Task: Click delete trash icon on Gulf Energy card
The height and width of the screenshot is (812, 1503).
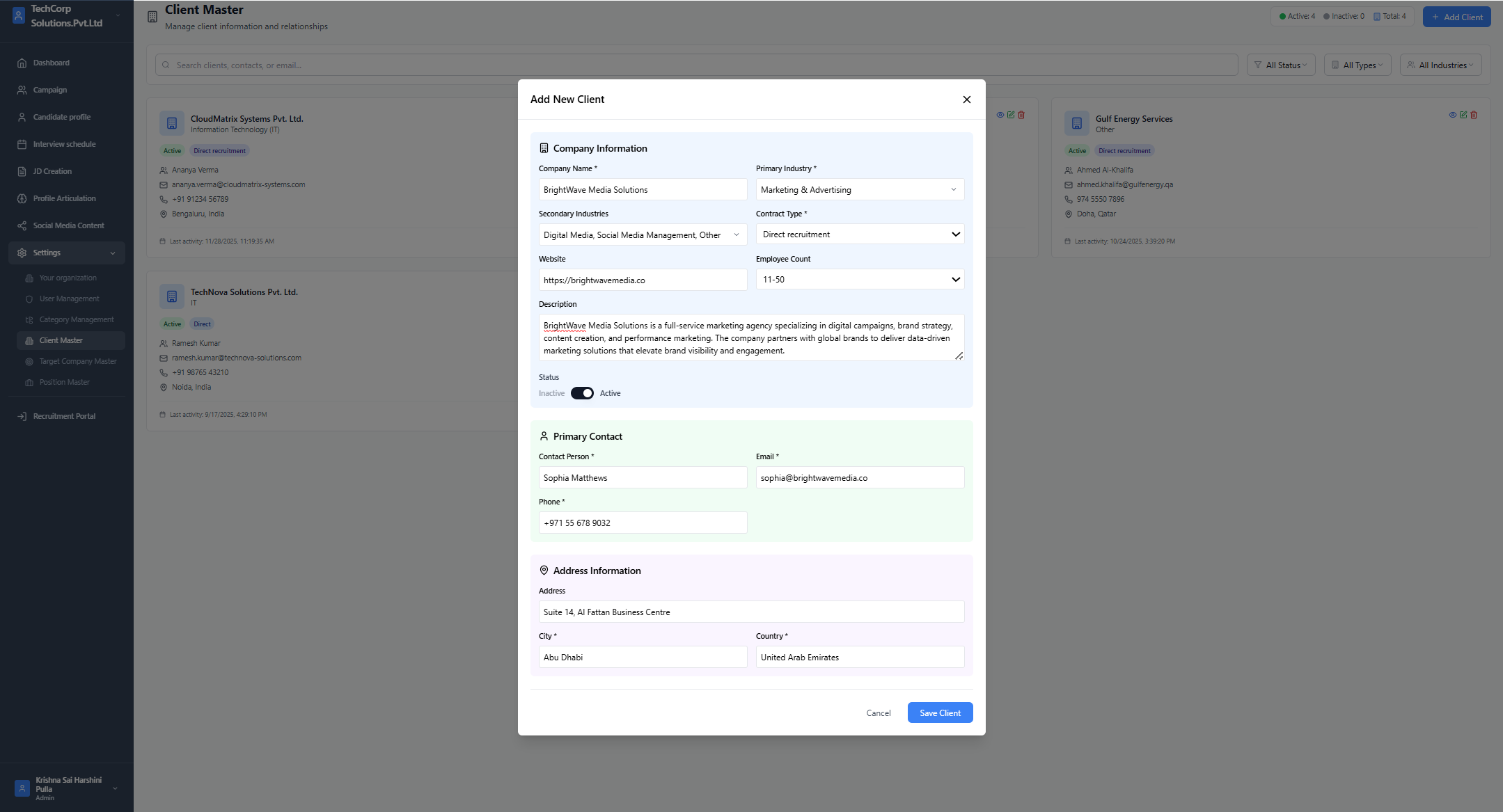Action: click(x=1473, y=115)
